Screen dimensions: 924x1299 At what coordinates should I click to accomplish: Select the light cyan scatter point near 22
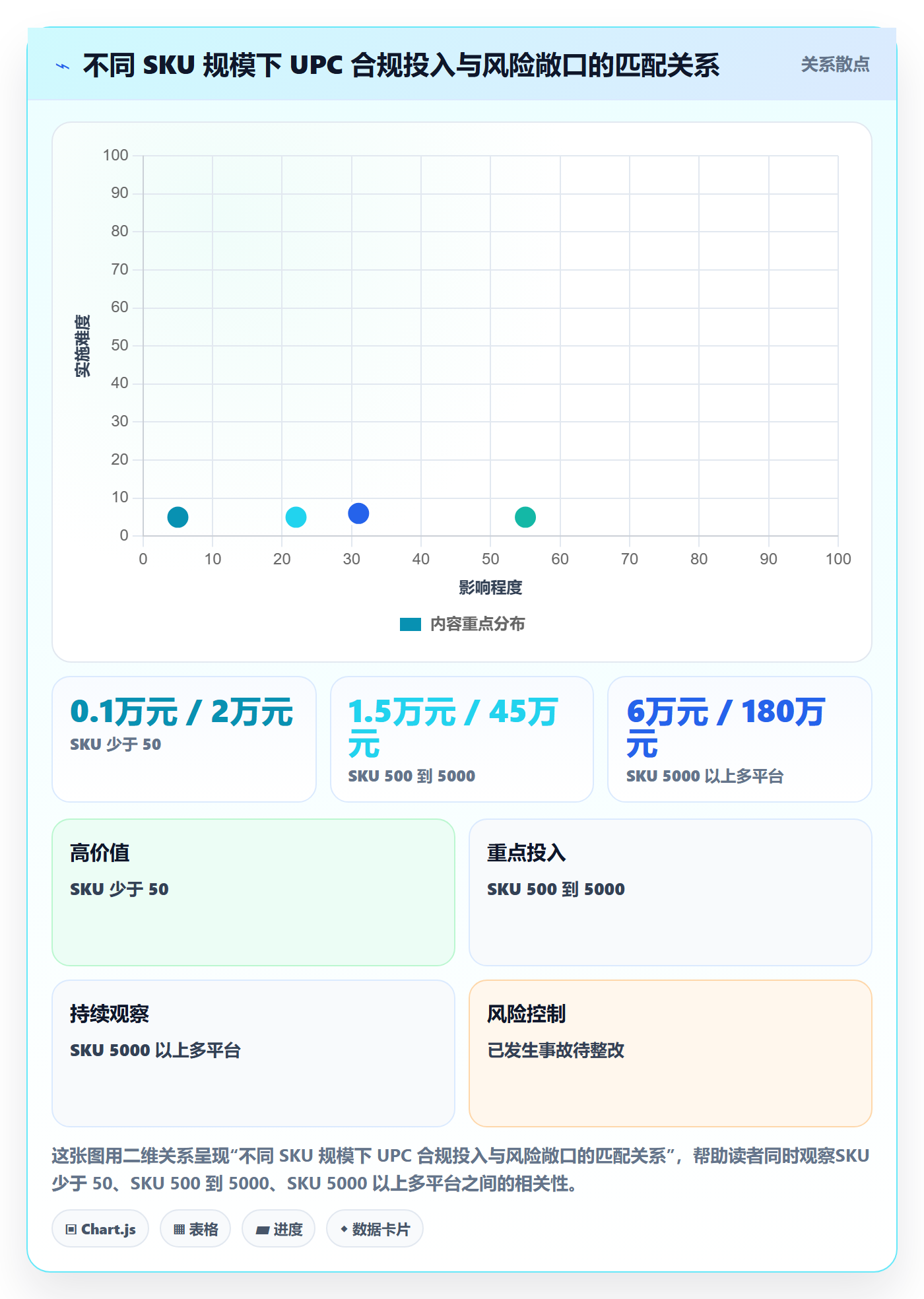296,517
